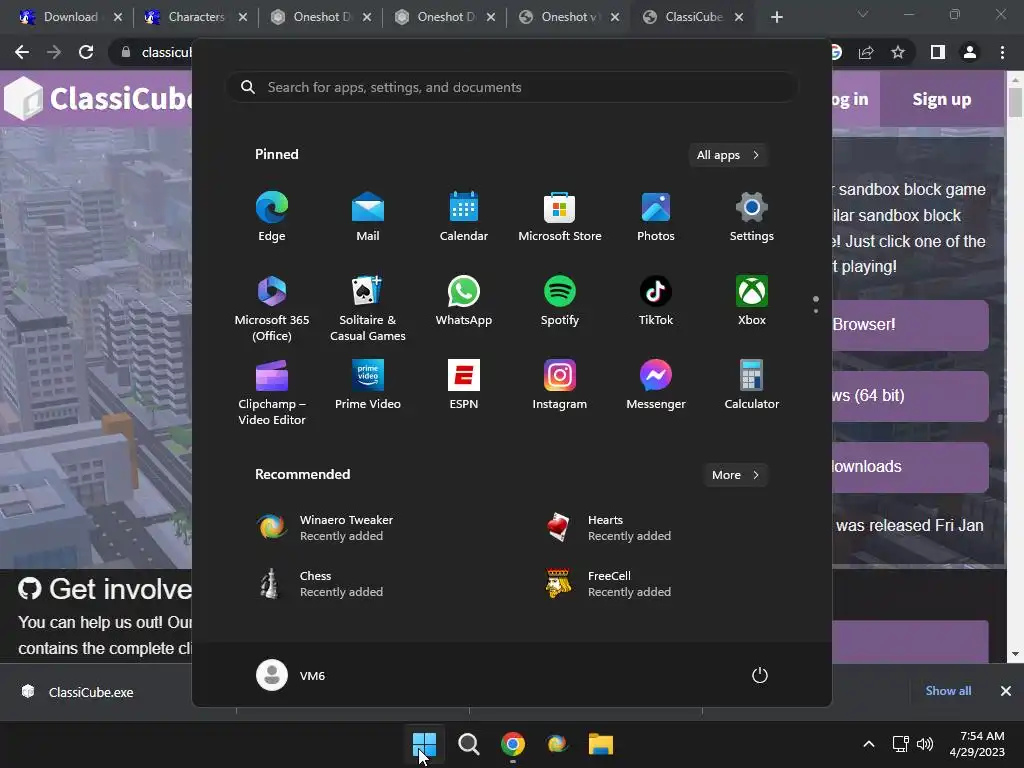Open the clock and date flyout
Image resolution: width=1024 pixels, height=768 pixels.
point(977,744)
